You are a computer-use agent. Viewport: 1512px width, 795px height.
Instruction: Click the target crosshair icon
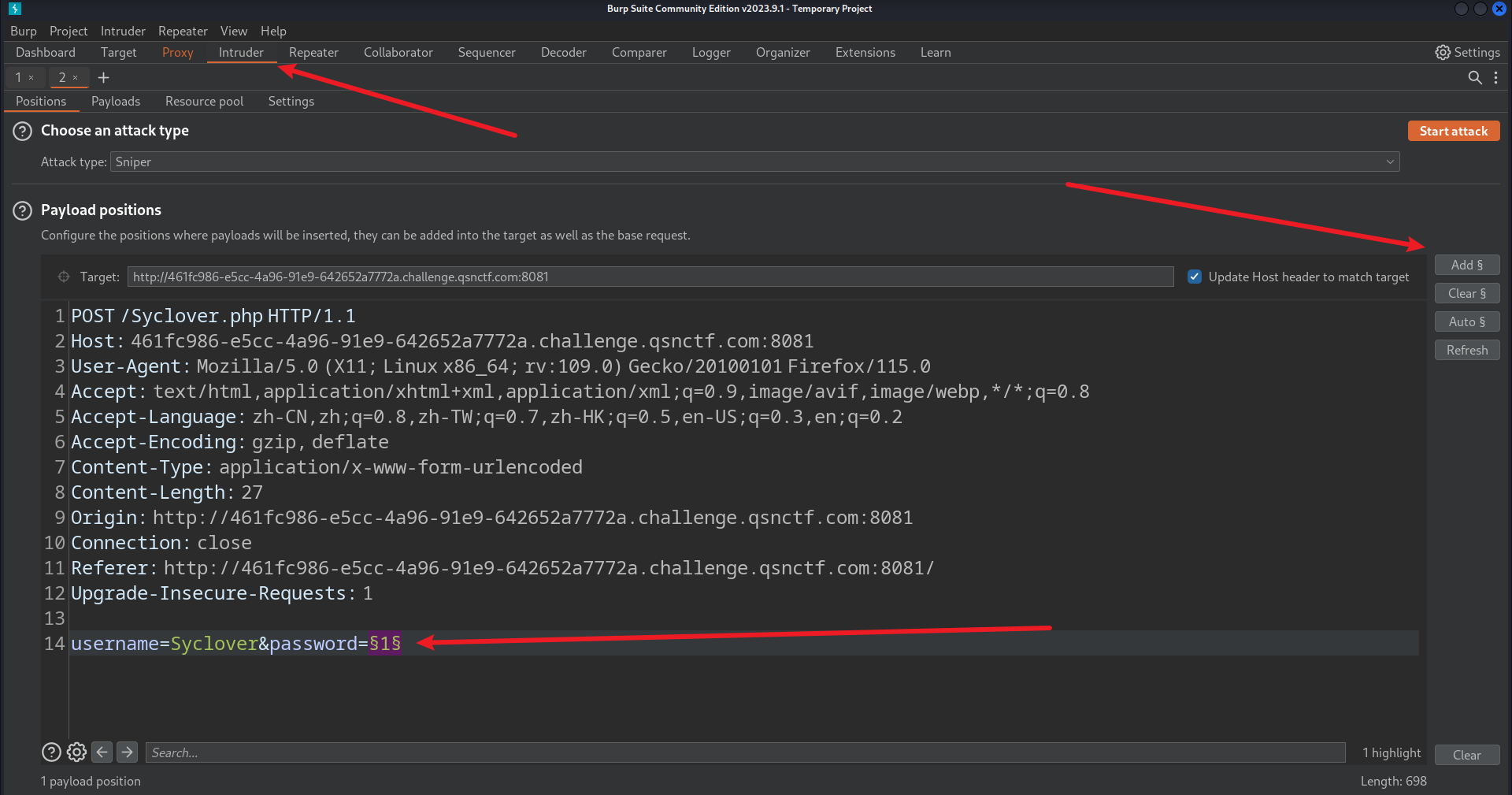click(x=64, y=277)
